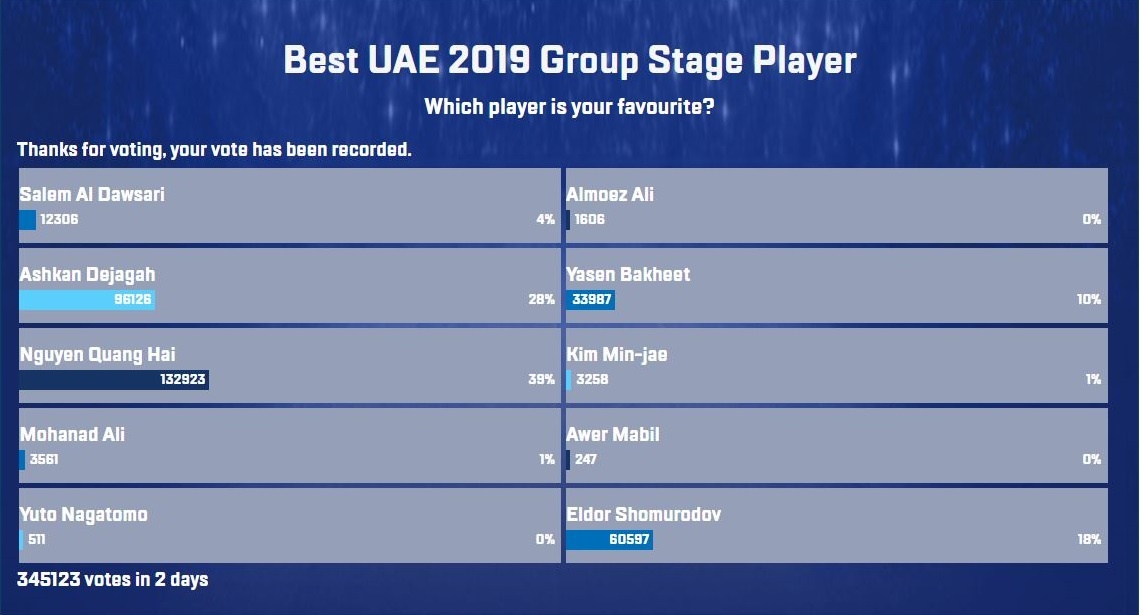Click Nguyen Quang Hai's 132923 vote bar
Screen dimensions: 1140x615
pyautogui.click(x=114, y=380)
